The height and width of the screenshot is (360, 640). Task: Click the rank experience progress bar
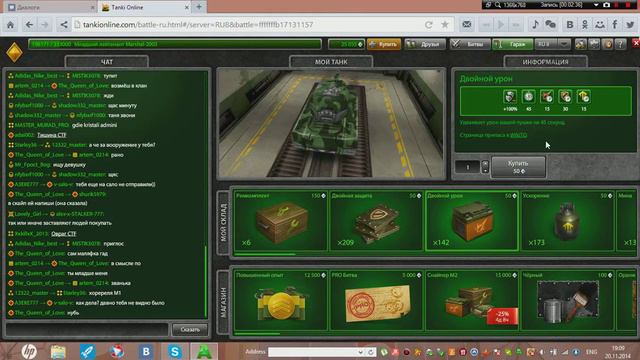175,44
